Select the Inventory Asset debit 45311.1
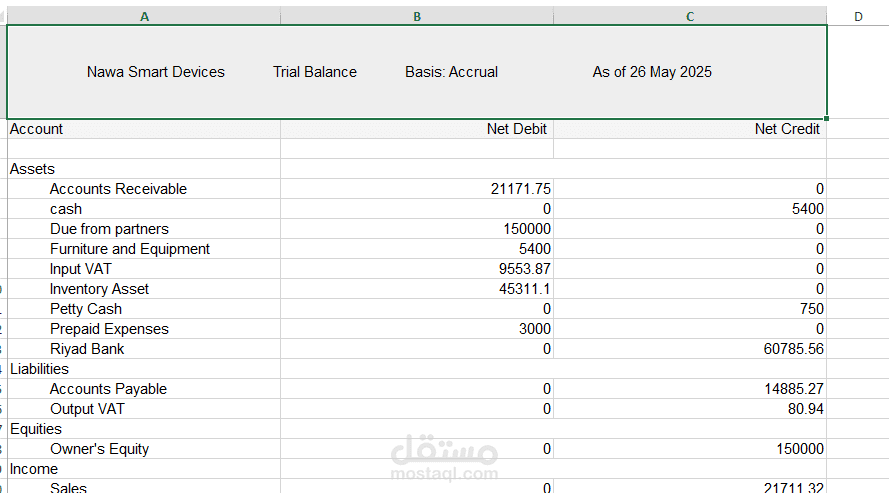 [417, 289]
